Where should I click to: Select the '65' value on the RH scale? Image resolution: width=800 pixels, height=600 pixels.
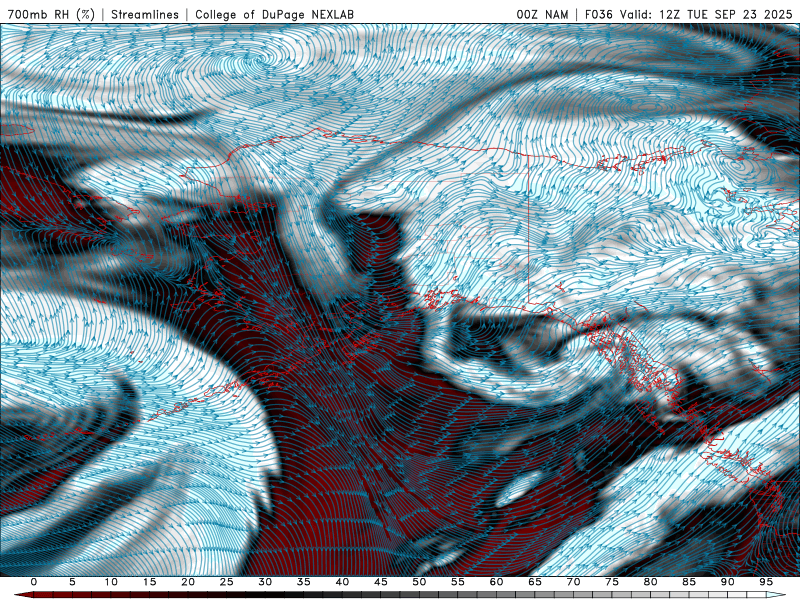pos(535,582)
